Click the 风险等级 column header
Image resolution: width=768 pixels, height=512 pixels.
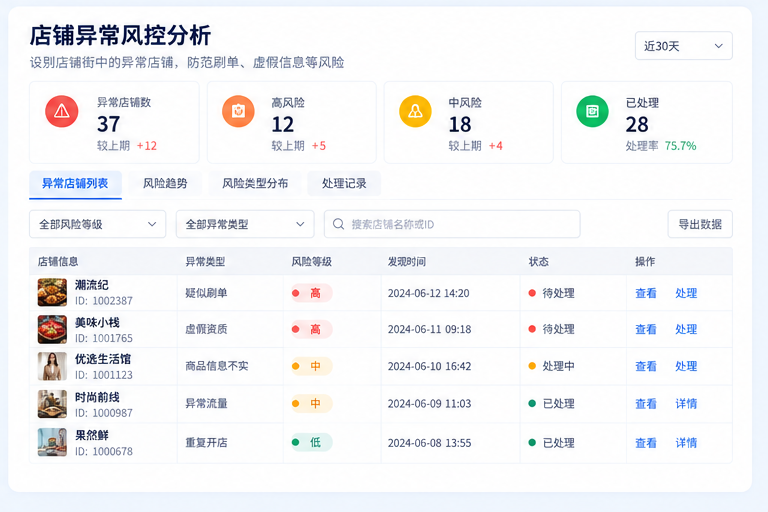tap(312, 262)
